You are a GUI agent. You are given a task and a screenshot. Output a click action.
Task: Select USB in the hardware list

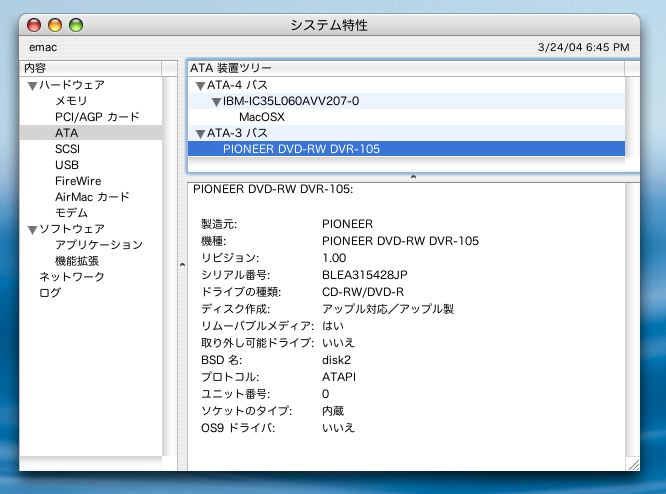67,165
